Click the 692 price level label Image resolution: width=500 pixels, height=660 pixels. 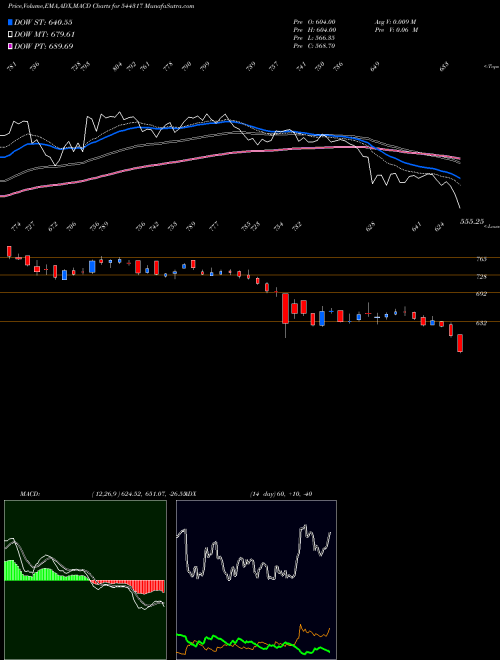pyautogui.click(x=481, y=294)
